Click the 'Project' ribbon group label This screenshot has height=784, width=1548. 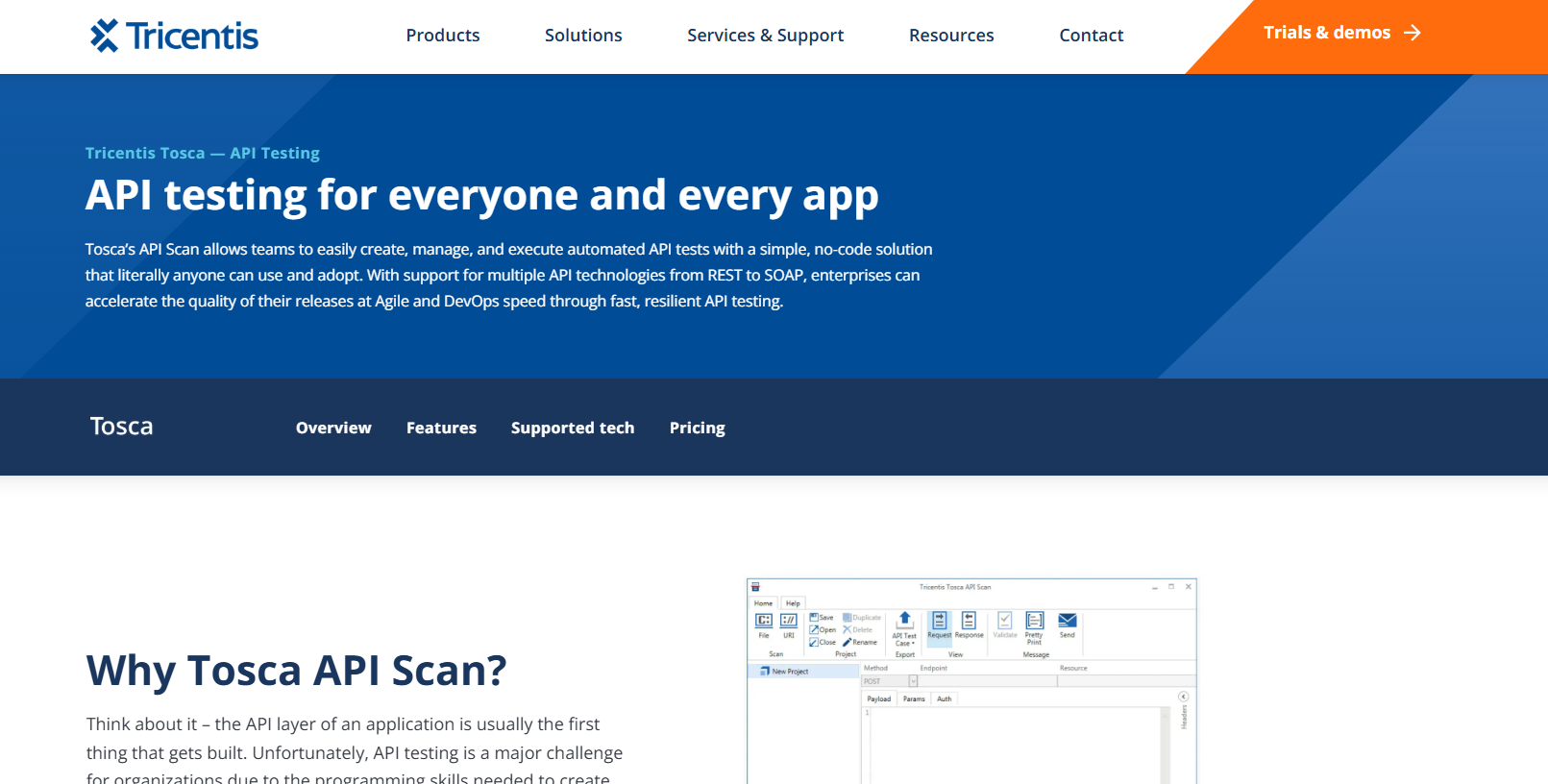tap(846, 654)
